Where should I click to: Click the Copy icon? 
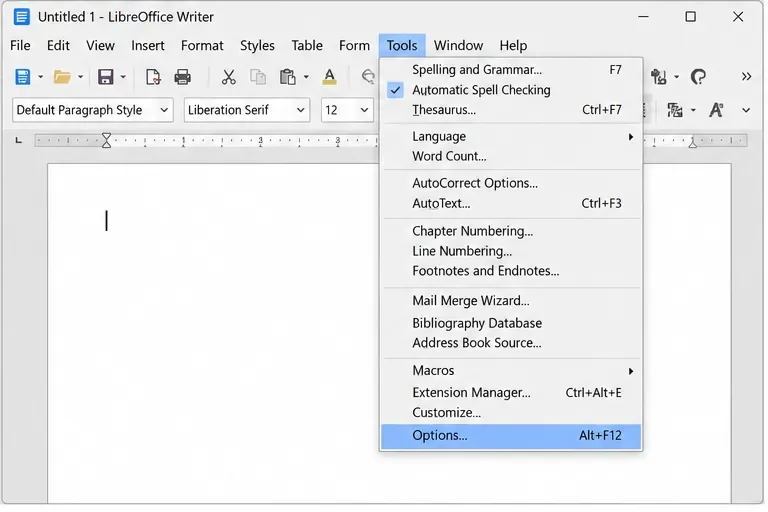coord(258,77)
